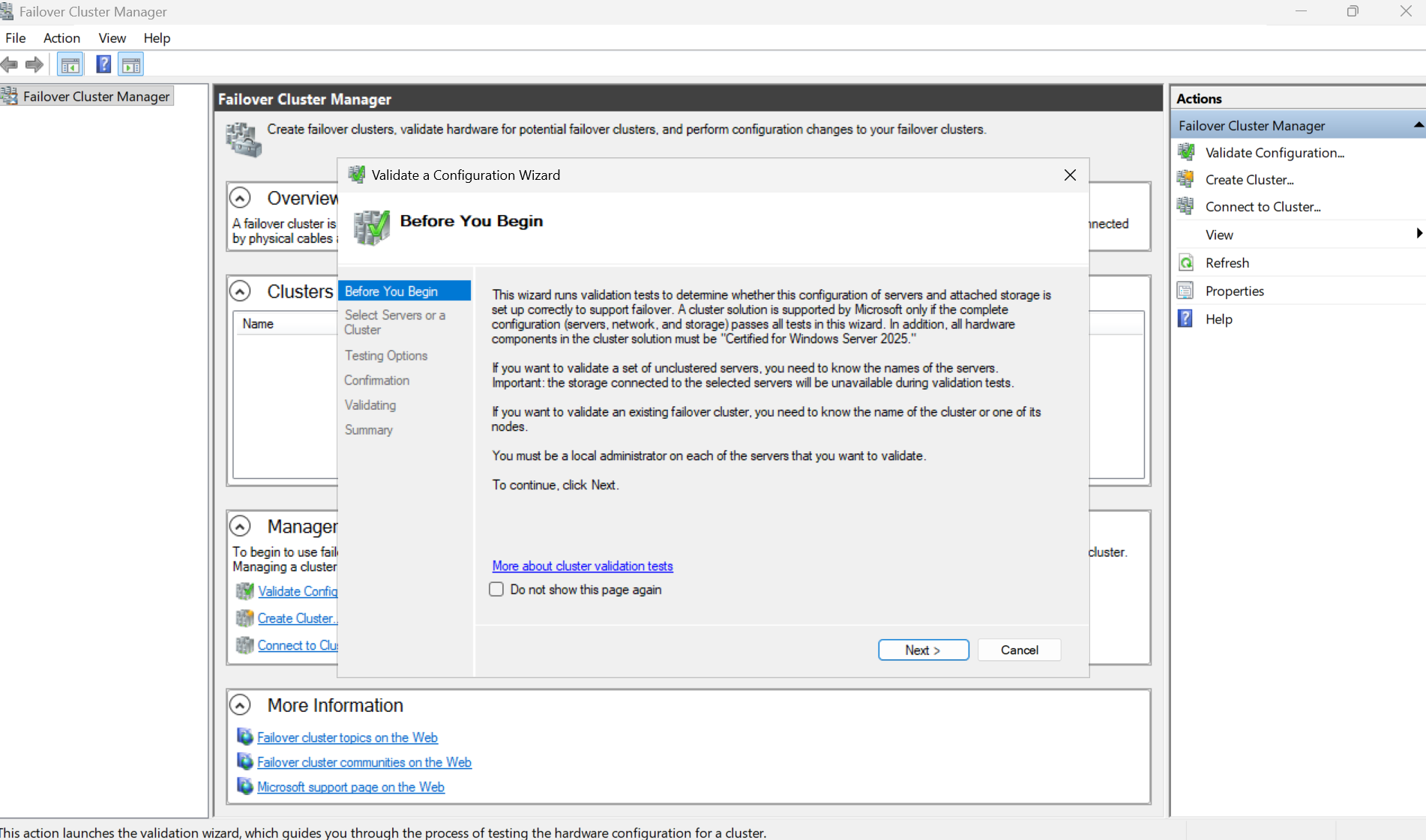
Task: Click the Properties icon in Actions pane
Action: 1186,291
